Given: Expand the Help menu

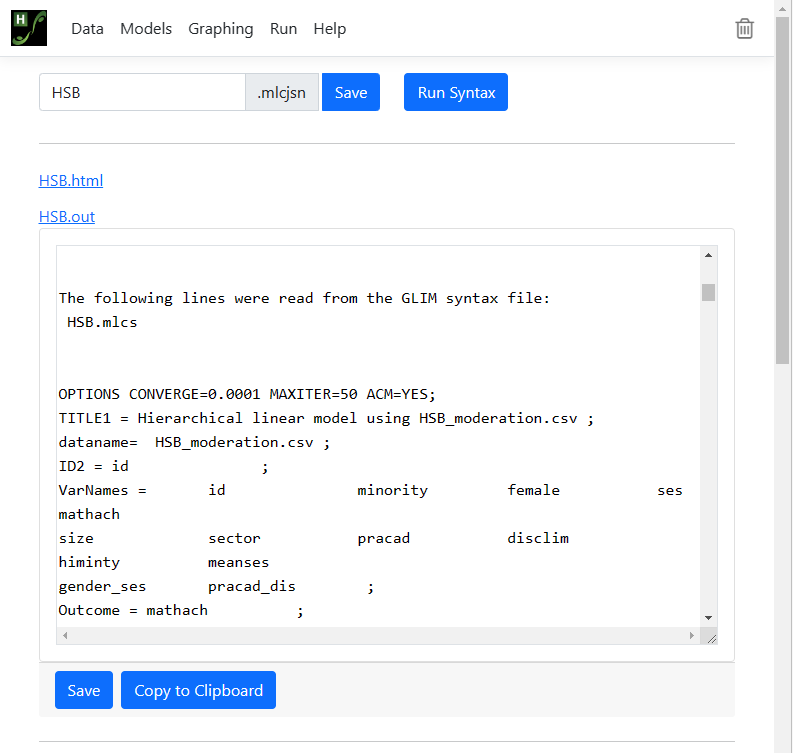Looking at the screenshot, I should (x=329, y=29).
